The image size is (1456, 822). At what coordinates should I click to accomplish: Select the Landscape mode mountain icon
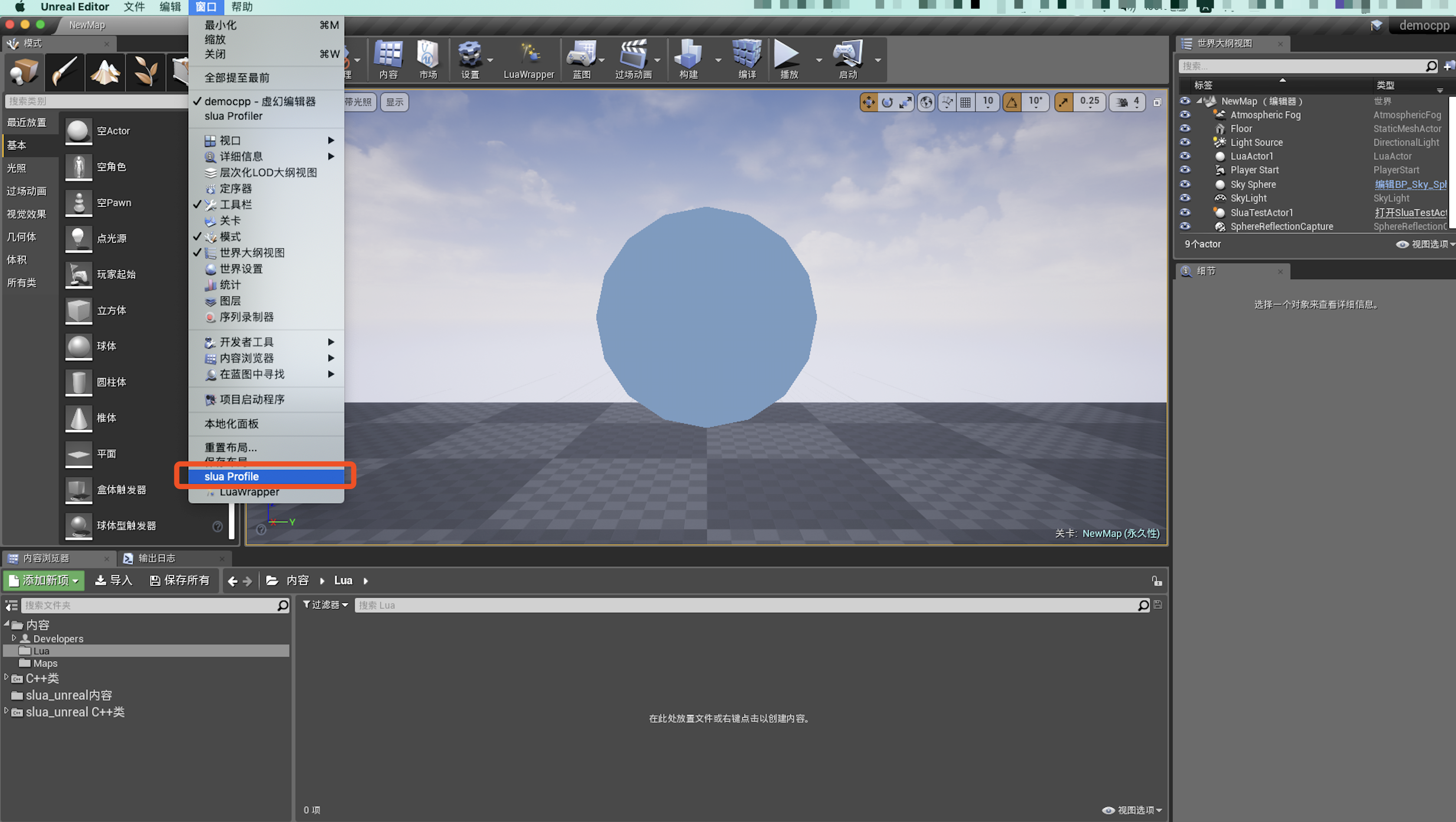105,72
